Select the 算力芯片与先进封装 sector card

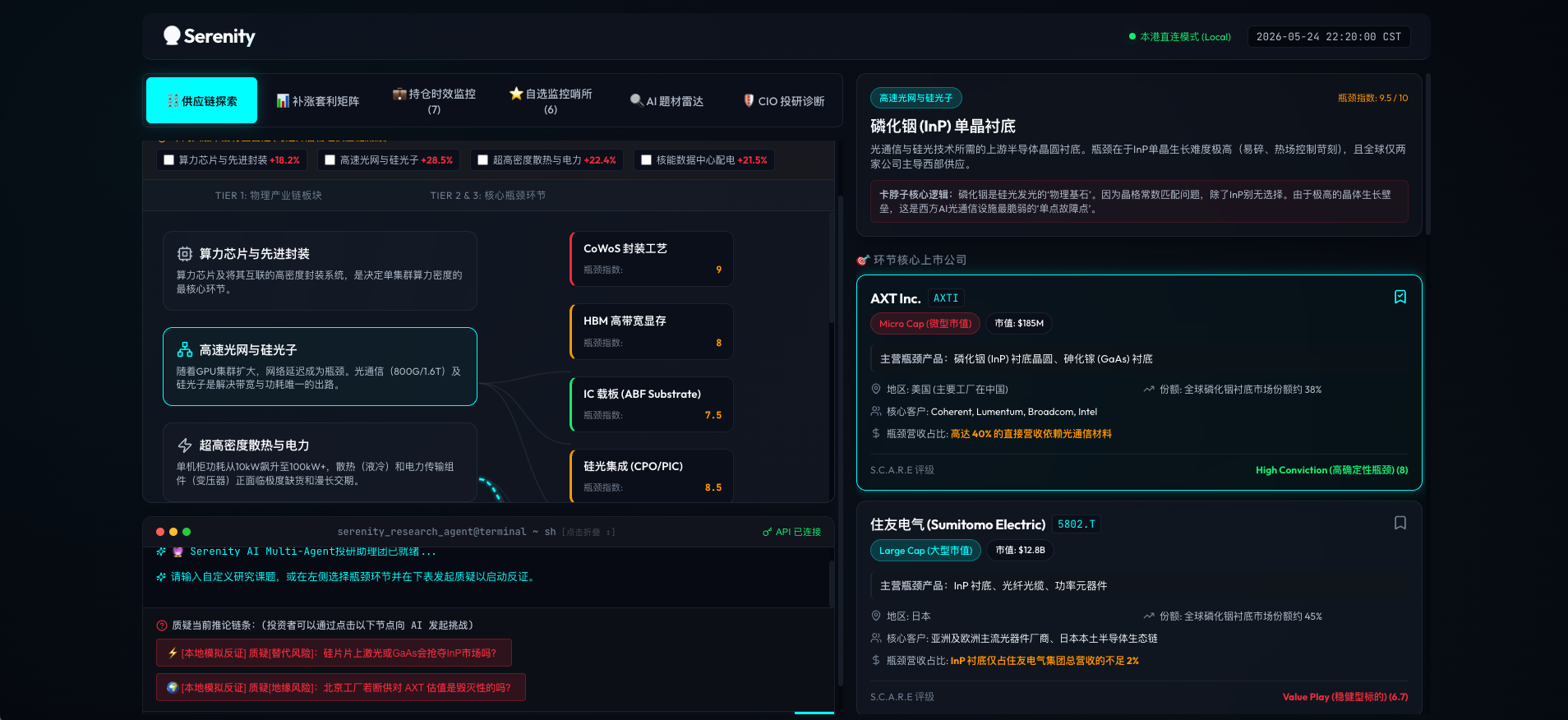[x=320, y=270]
